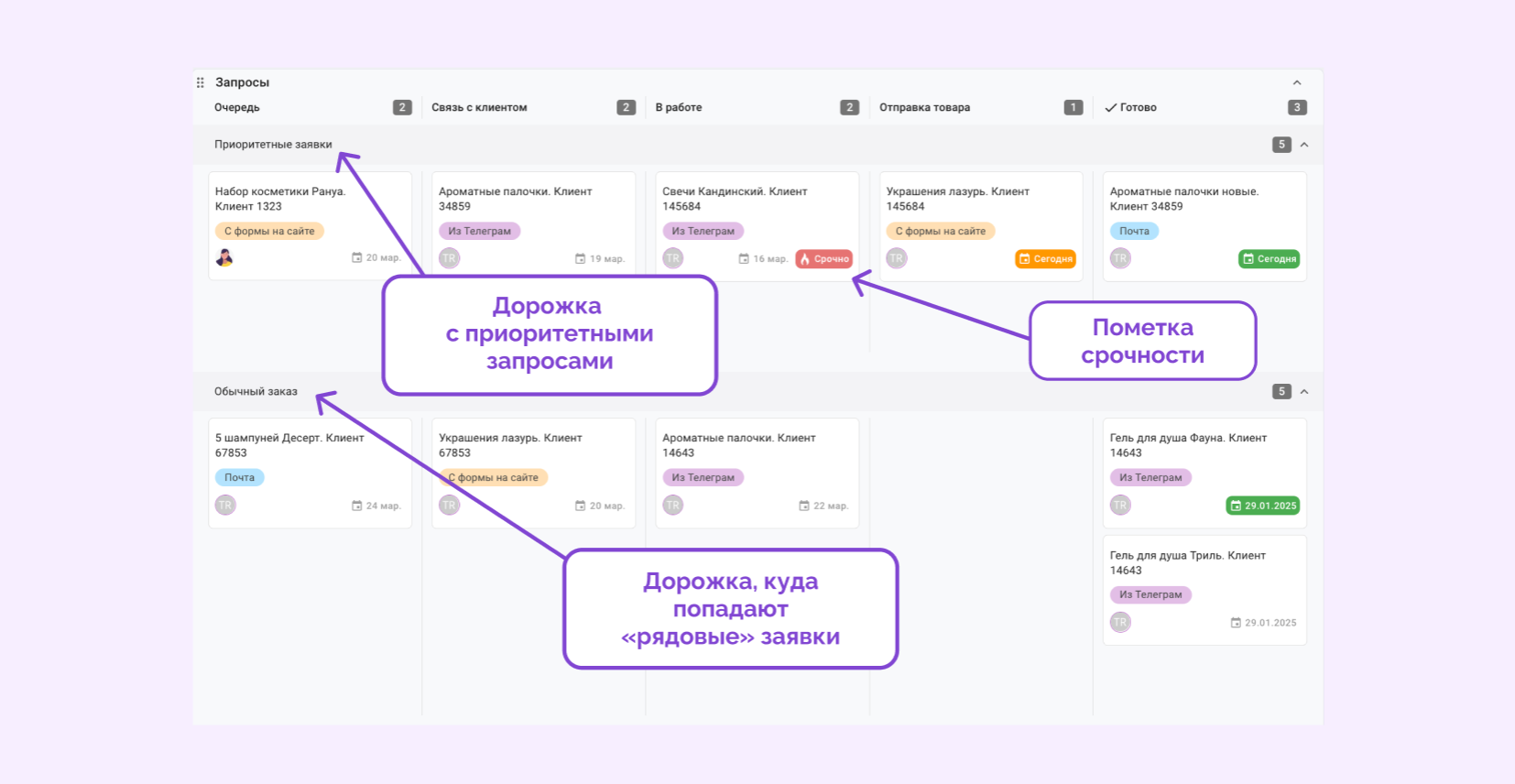Click TR avatar on Гель для душа Триль card
The image size is (1515, 784).
[x=1120, y=623]
